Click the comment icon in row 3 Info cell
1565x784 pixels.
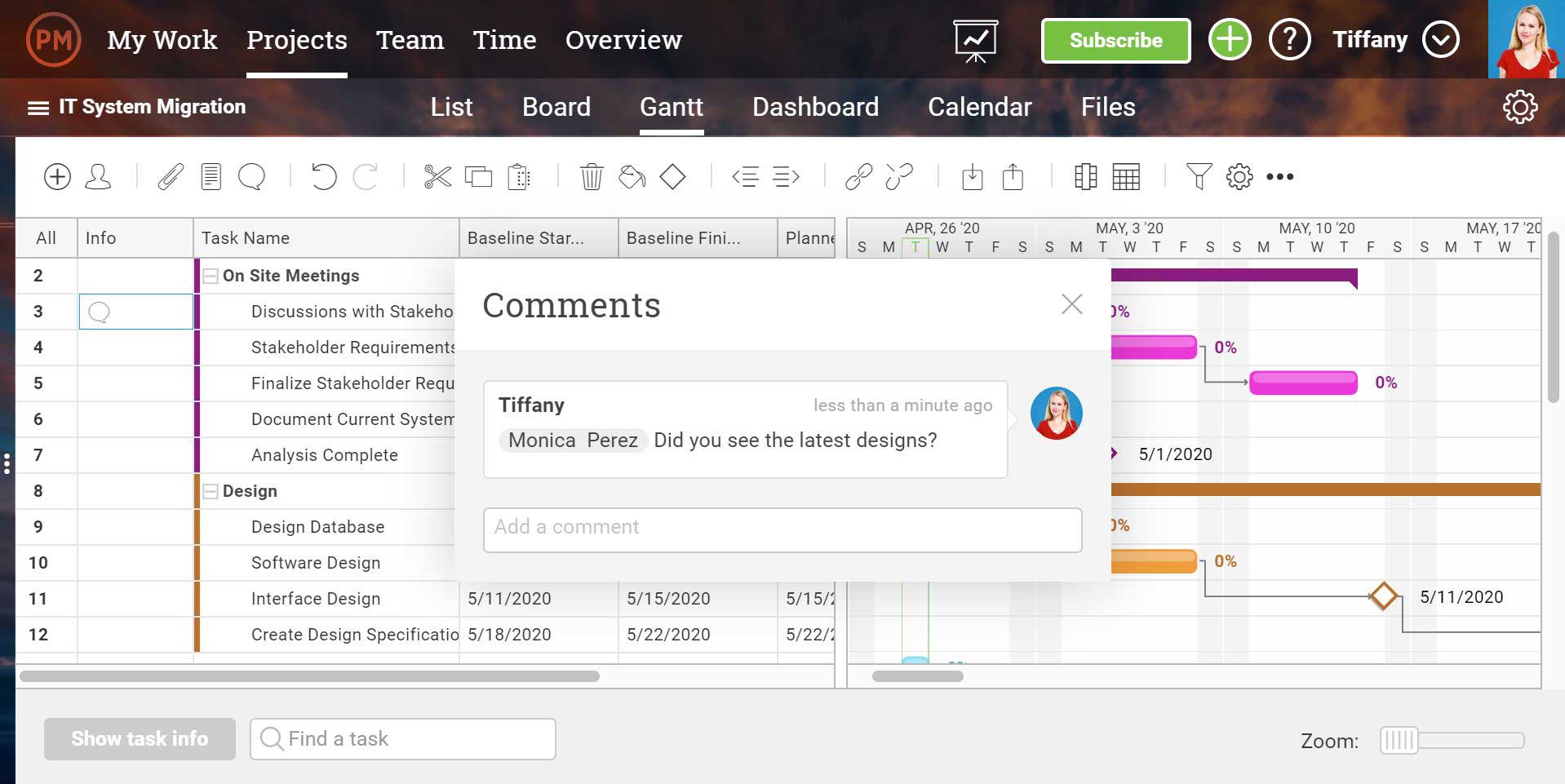click(99, 312)
